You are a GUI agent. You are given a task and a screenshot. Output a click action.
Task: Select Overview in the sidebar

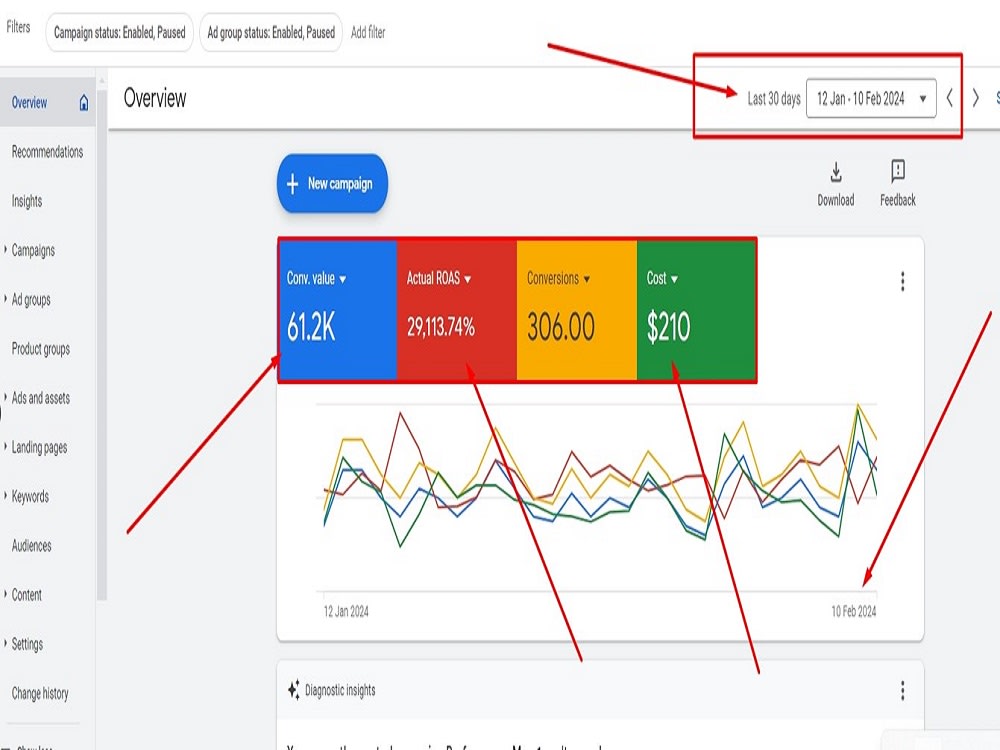[x=48, y=103]
